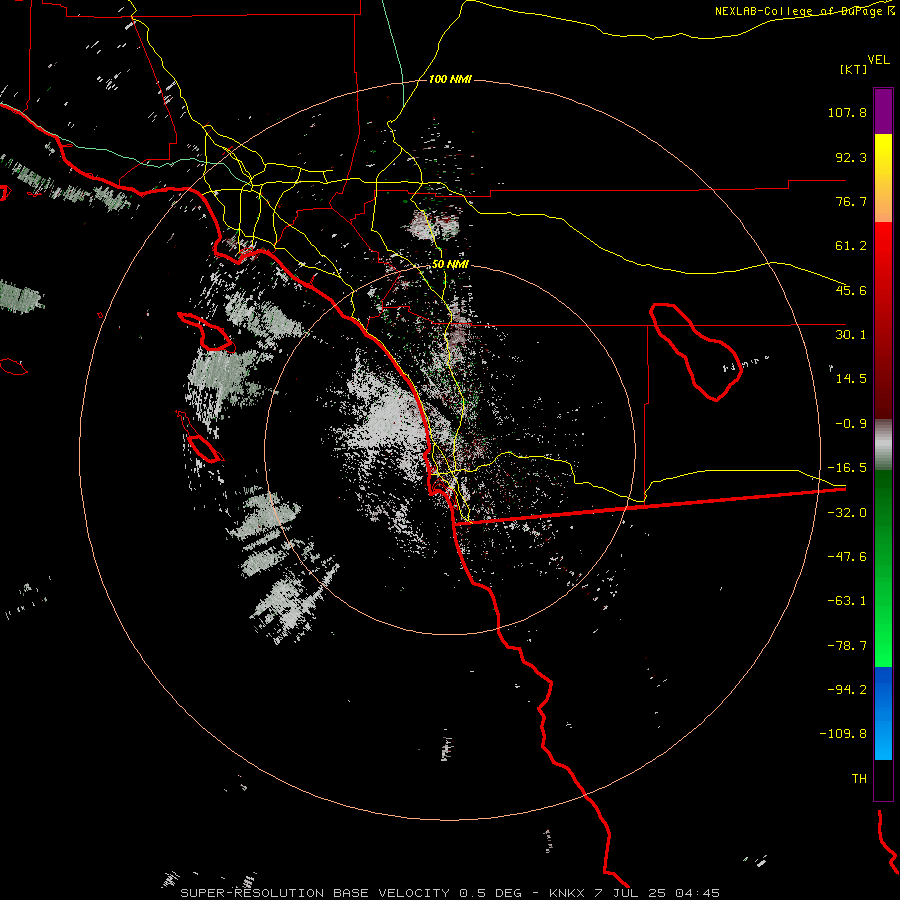Click the VEL label above the color scale
This screenshot has height=900, width=900.
click(x=878, y=60)
